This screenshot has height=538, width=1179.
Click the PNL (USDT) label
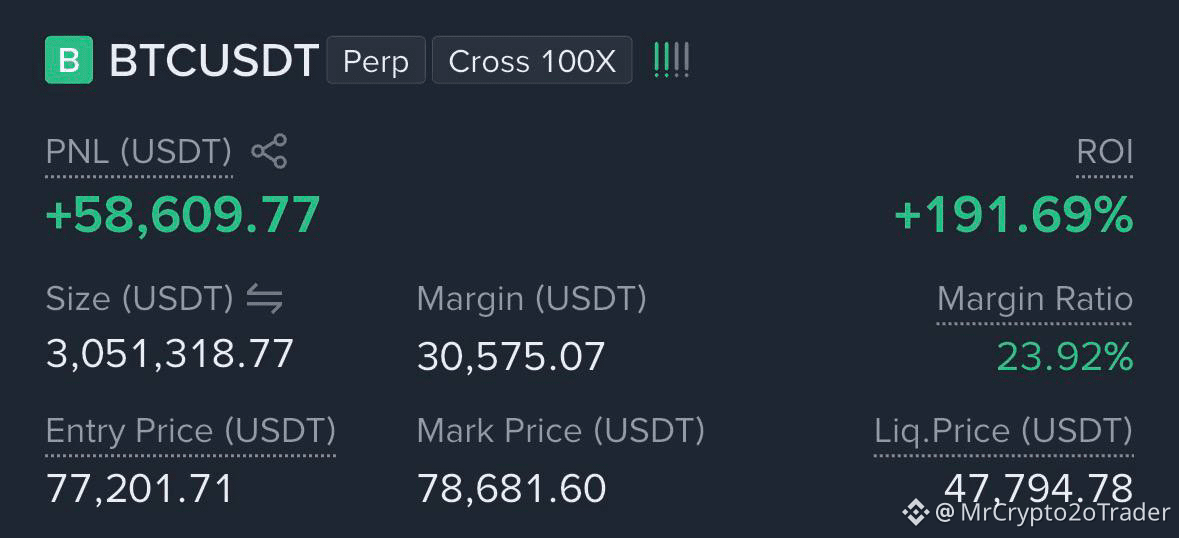tap(139, 153)
